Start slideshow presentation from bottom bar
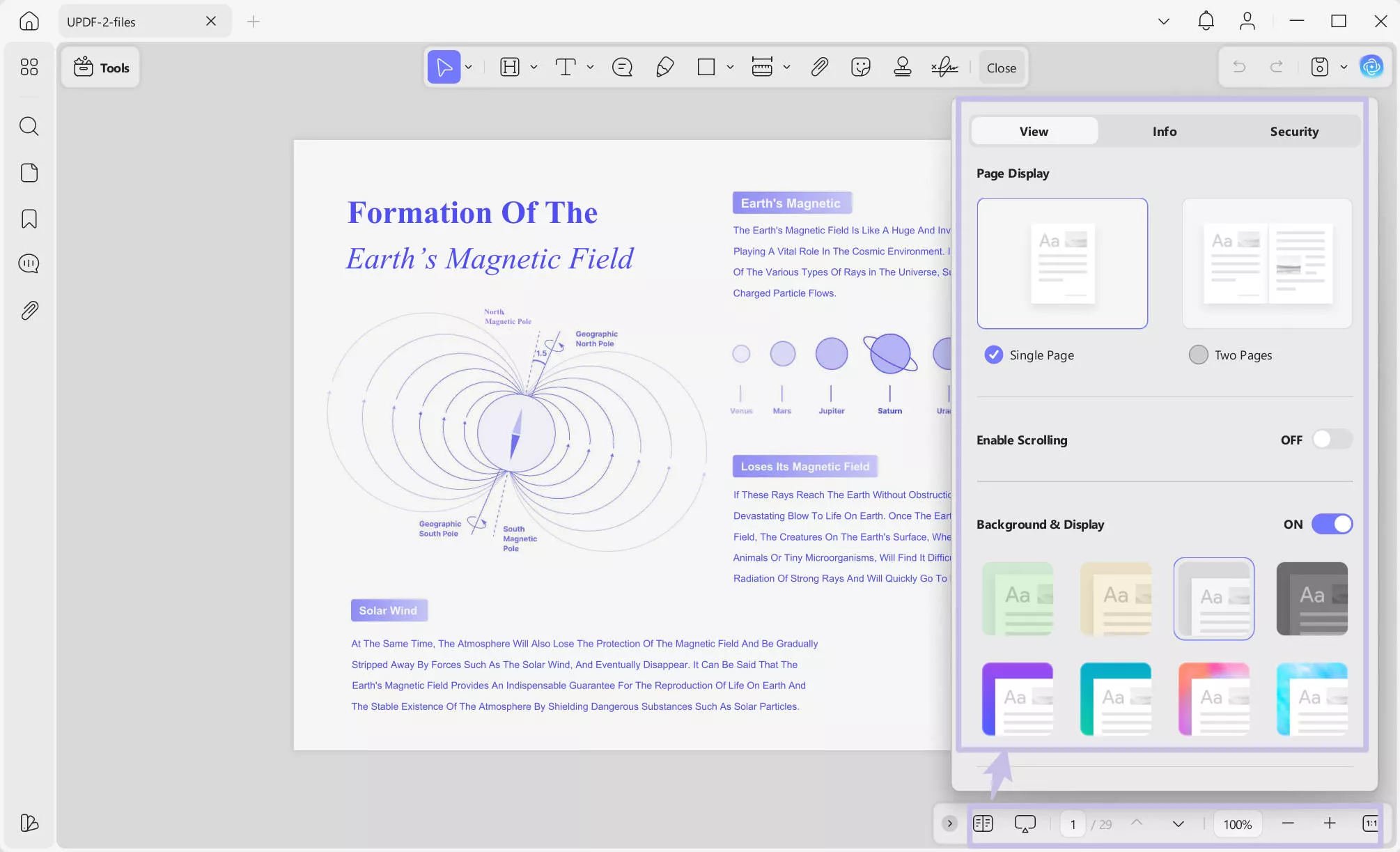 coord(1025,824)
